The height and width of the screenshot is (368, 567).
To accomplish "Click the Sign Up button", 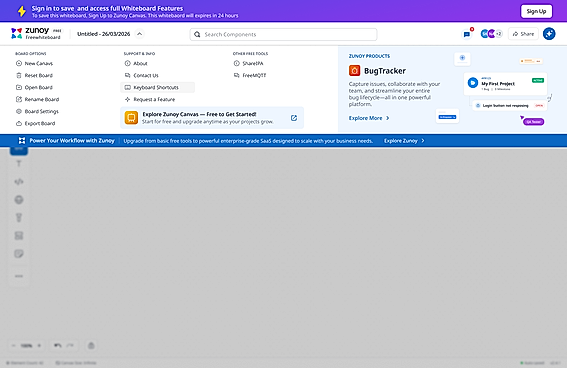I will tap(536, 11).
